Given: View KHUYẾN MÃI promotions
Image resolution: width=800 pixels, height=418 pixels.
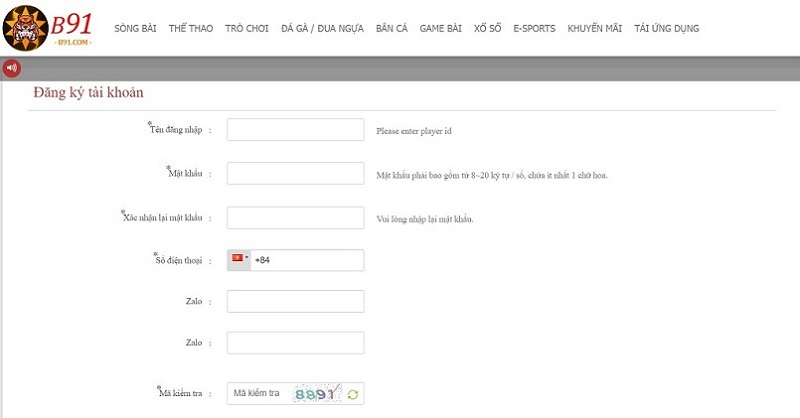Looking at the screenshot, I should click(593, 29).
